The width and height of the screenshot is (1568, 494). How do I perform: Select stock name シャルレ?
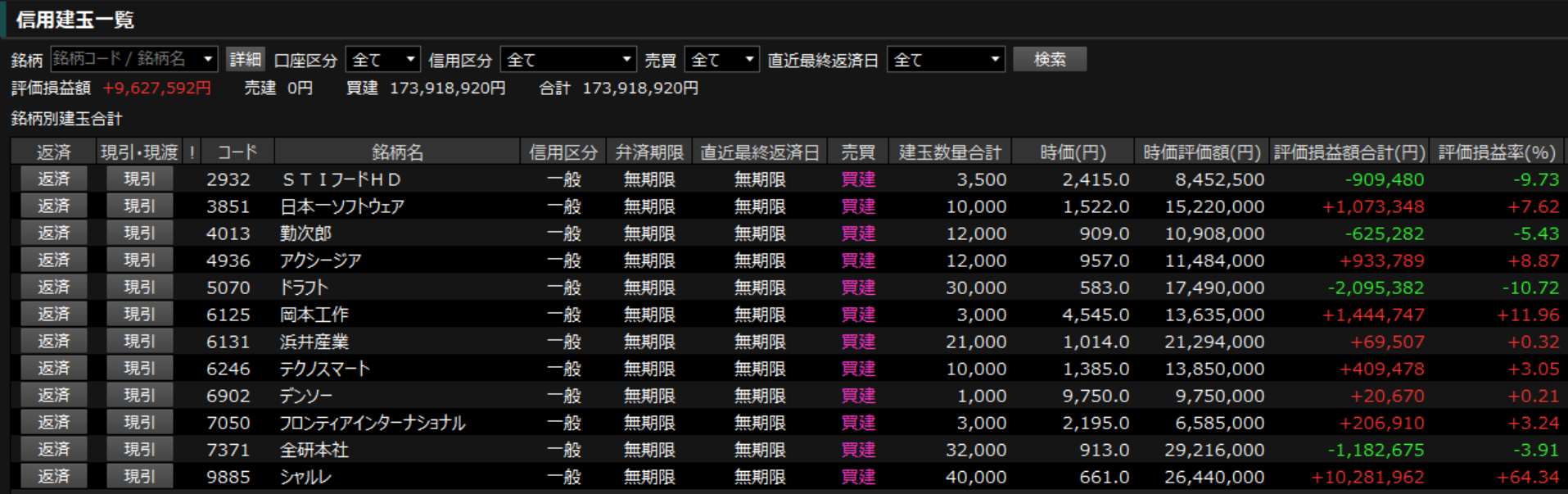click(305, 477)
